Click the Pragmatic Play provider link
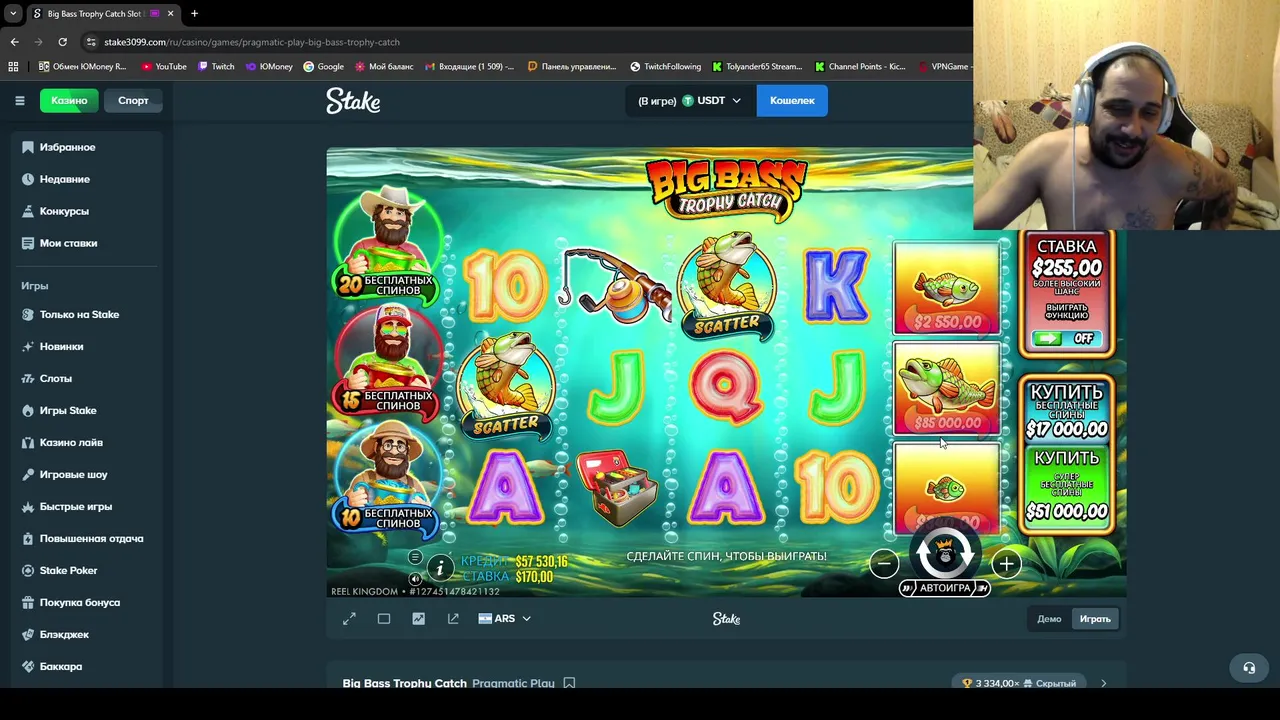The width and height of the screenshot is (1280, 720). pyautogui.click(x=513, y=683)
